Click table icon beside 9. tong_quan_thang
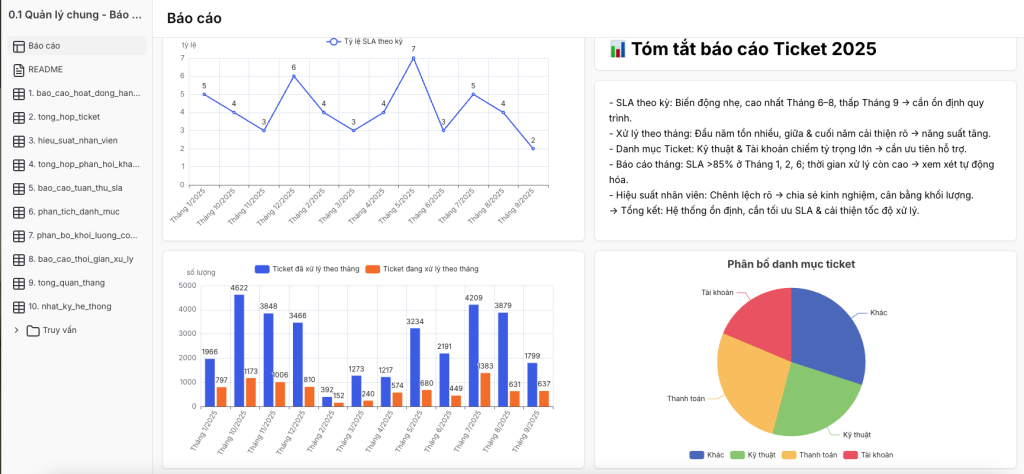Viewport: 1024px width, 474px height. [19, 283]
